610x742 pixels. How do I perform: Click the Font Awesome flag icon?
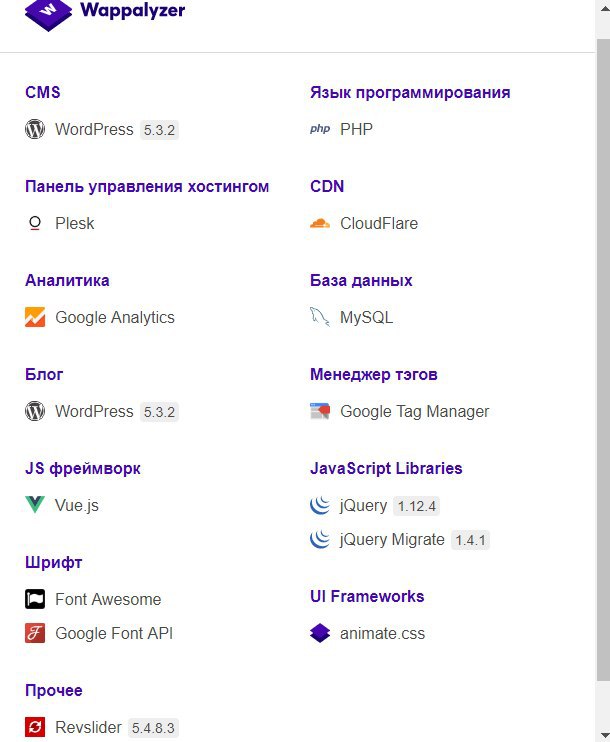pos(35,599)
